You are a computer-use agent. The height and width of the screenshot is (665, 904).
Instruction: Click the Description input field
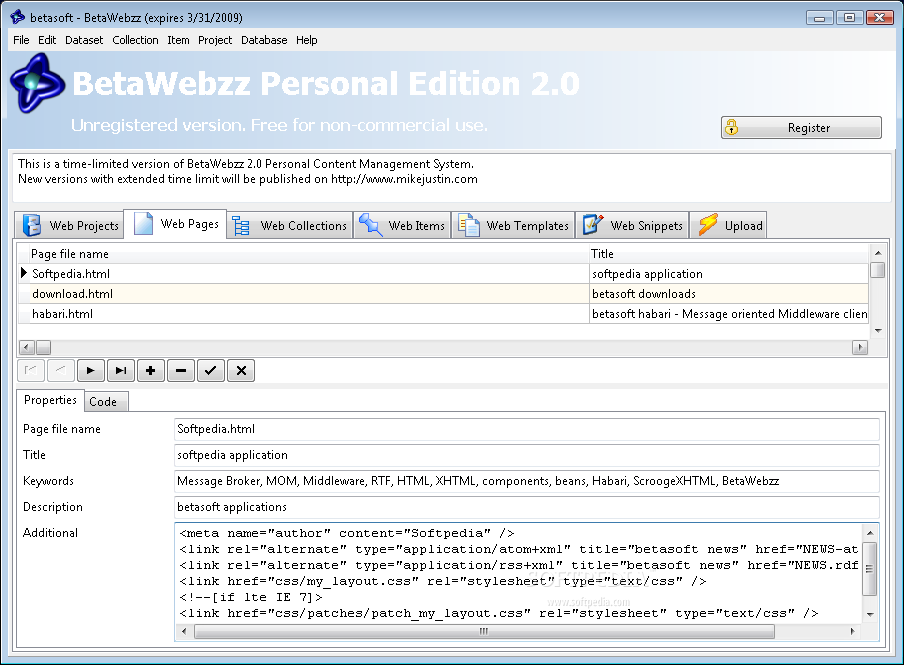[x=526, y=507]
